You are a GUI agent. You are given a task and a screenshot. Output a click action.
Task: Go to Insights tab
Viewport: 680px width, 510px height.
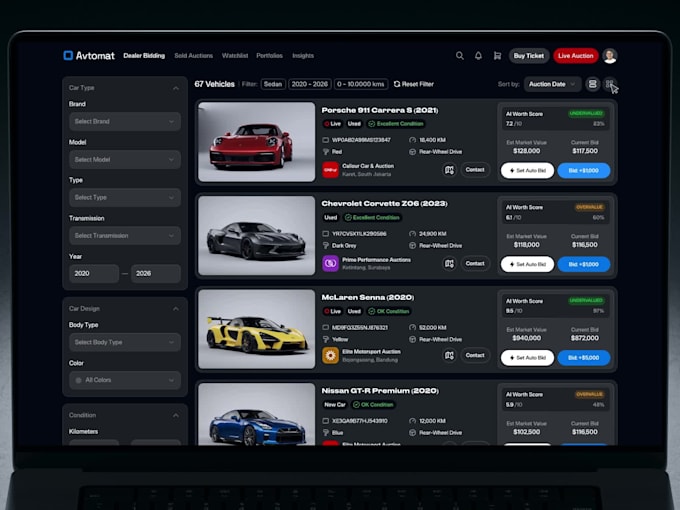tap(303, 56)
